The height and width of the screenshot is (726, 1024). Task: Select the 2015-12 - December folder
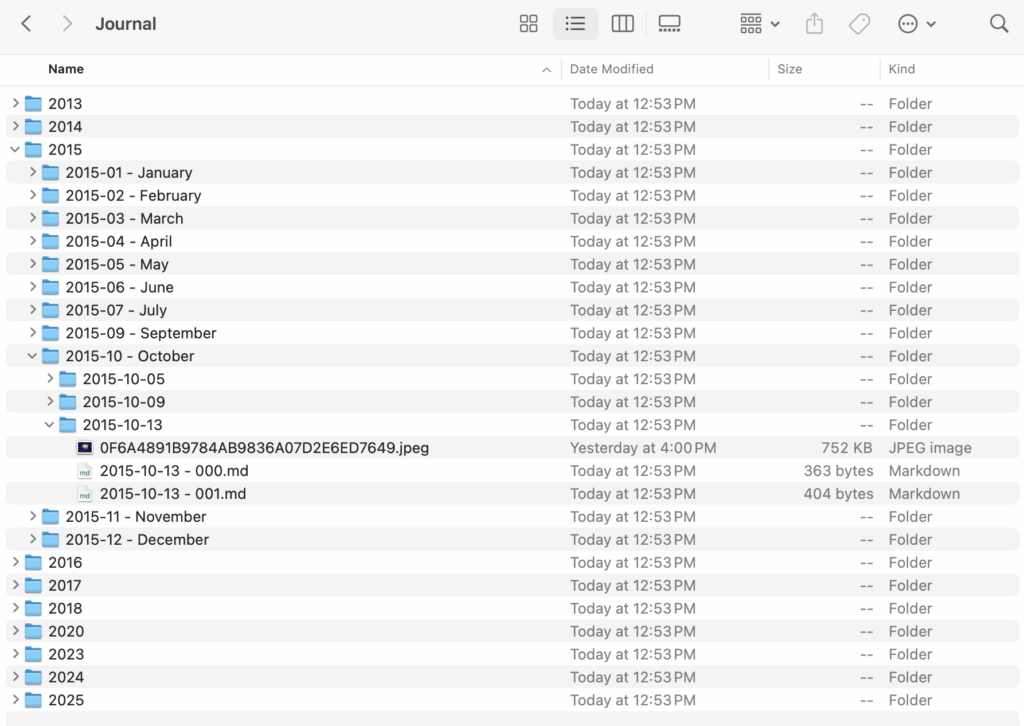[137, 540]
